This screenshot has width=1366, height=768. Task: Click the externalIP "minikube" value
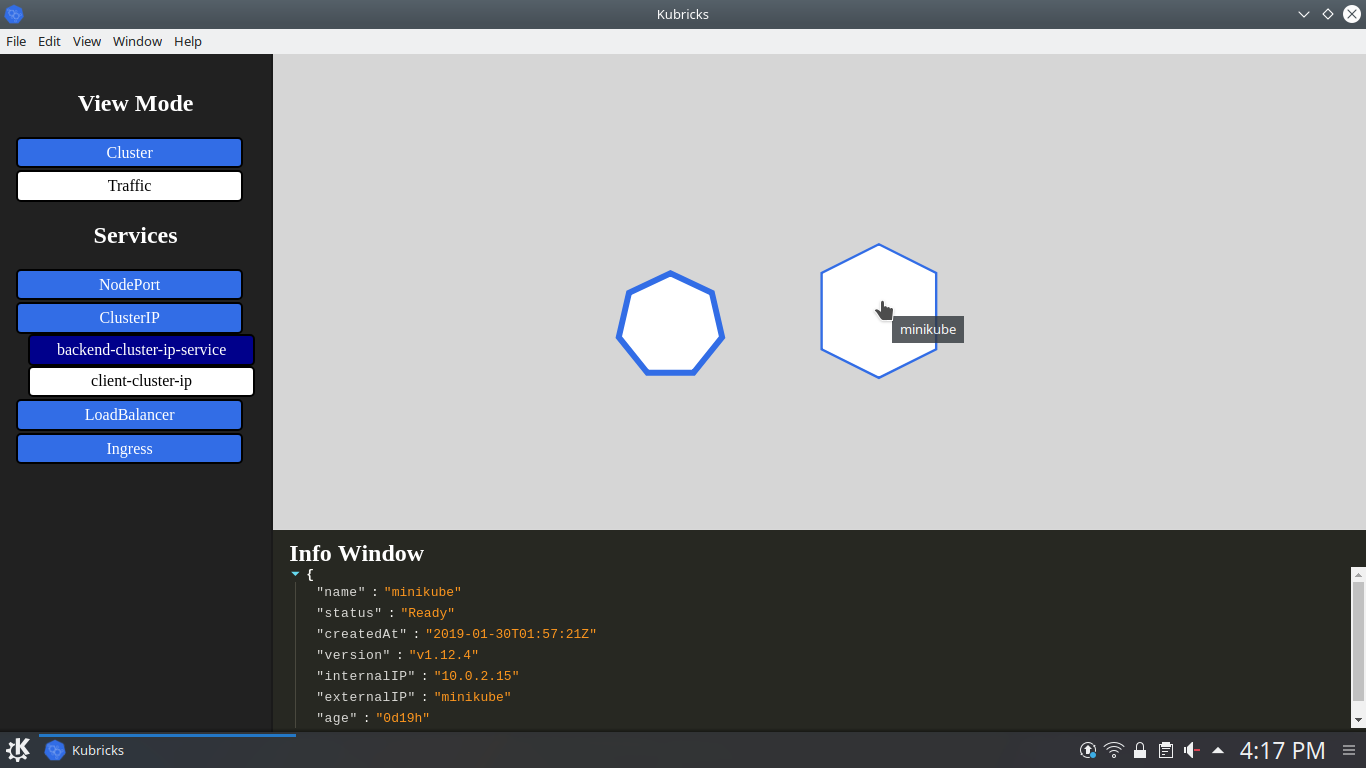point(472,697)
